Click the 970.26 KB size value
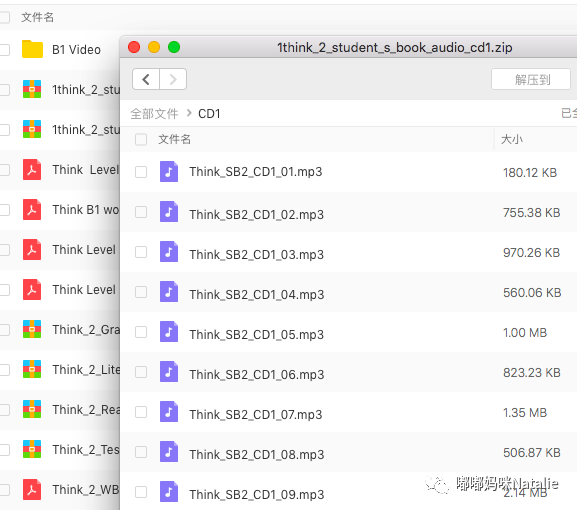The height and width of the screenshot is (510, 577). tap(531, 253)
